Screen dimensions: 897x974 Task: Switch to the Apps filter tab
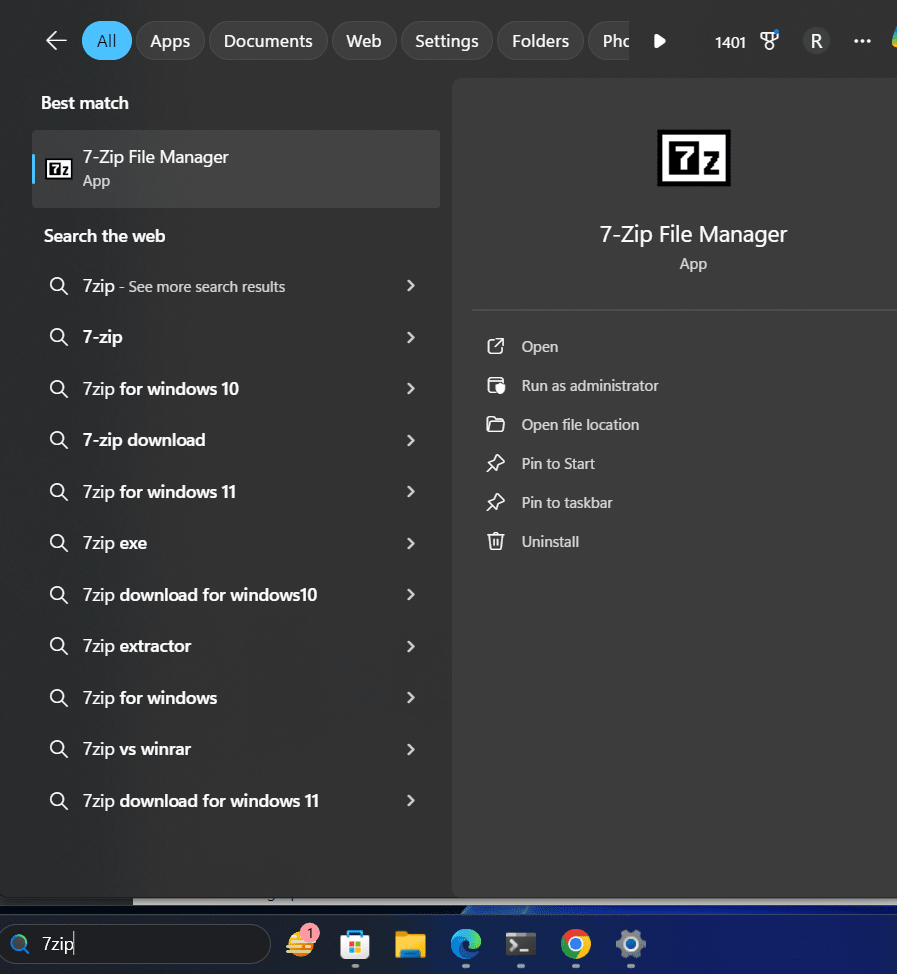click(x=170, y=41)
